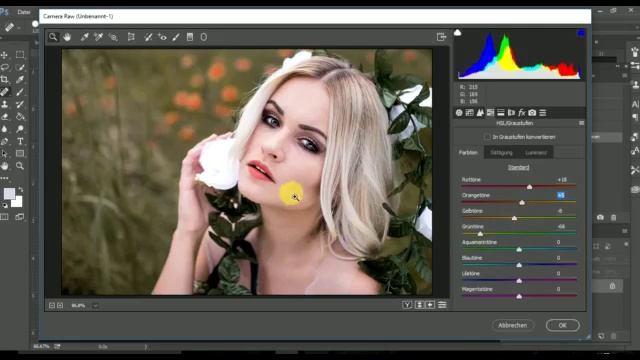Image resolution: width=640 pixels, height=360 pixels.
Task: Select the Spot Removal tool
Action: [x=148, y=37]
